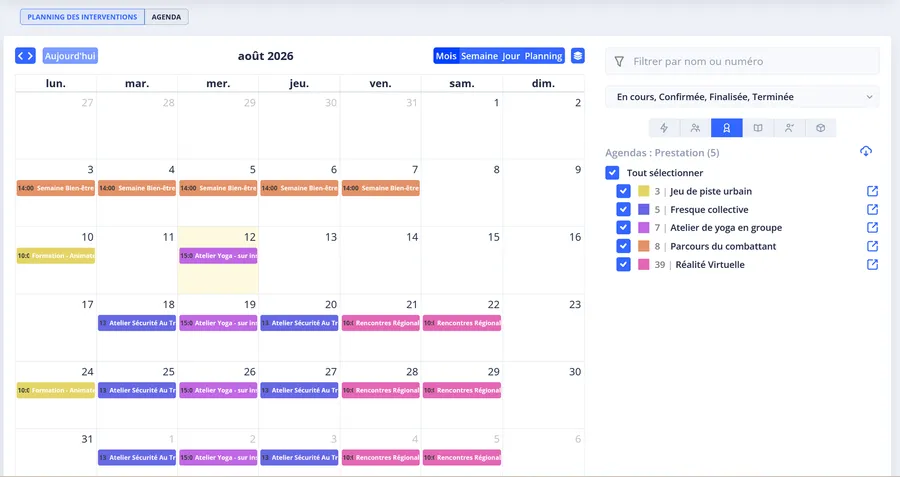Open Atelier Sécurité event on Tuesday 18

137,323
